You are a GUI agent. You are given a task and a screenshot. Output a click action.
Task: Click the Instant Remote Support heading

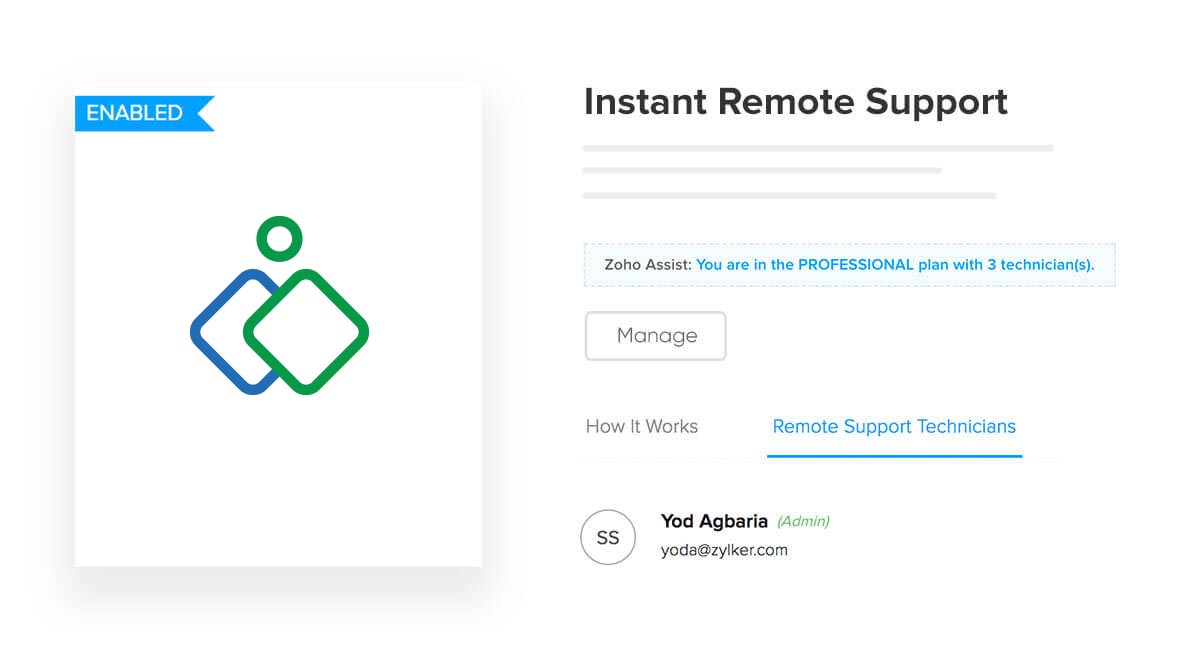coord(795,102)
